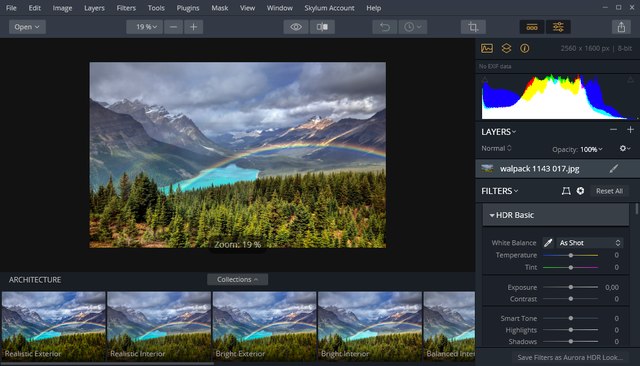Zoom out with the minus button
Viewport: 640px width, 366px height.
click(173, 27)
